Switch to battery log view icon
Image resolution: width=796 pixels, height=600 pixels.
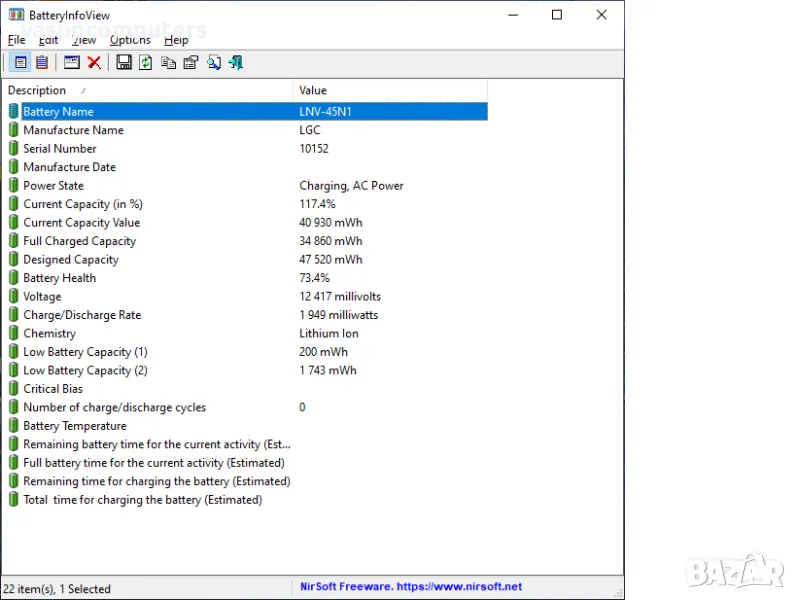click(41, 63)
